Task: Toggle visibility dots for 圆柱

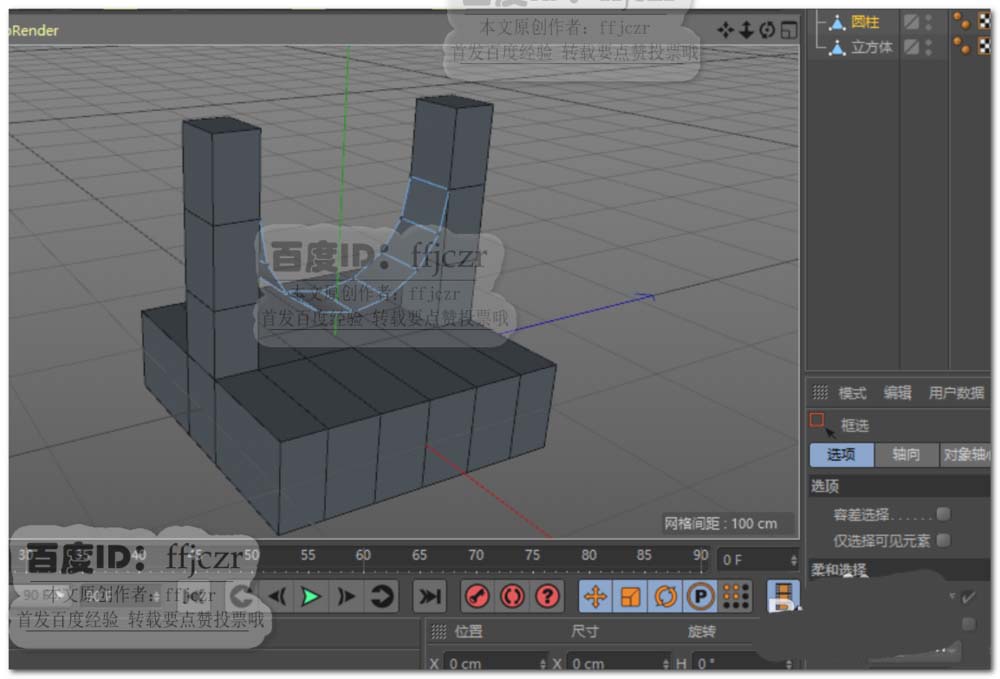Action: pyautogui.click(x=929, y=22)
